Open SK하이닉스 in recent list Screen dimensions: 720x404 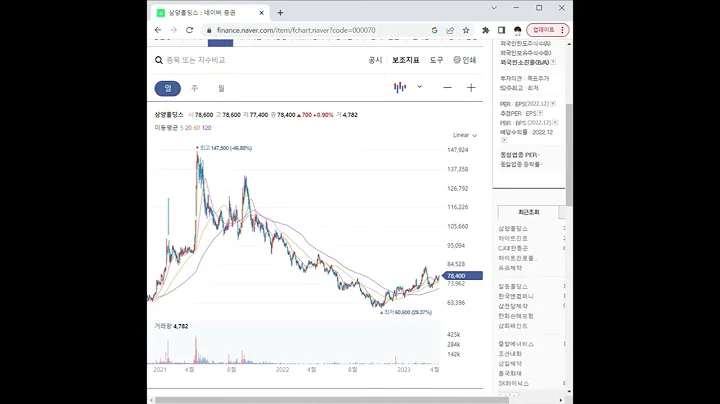pos(513,383)
